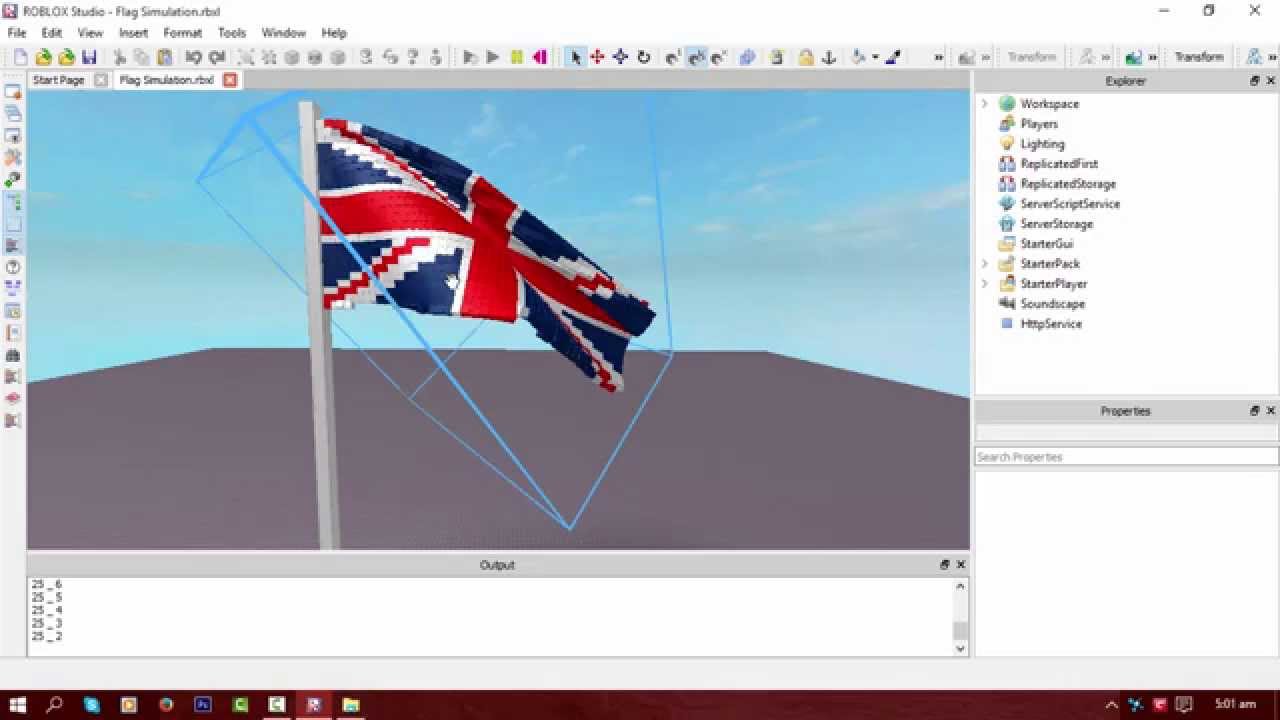Close the Output panel
This screenshot has width=1280, height=720.
point(961,565)
